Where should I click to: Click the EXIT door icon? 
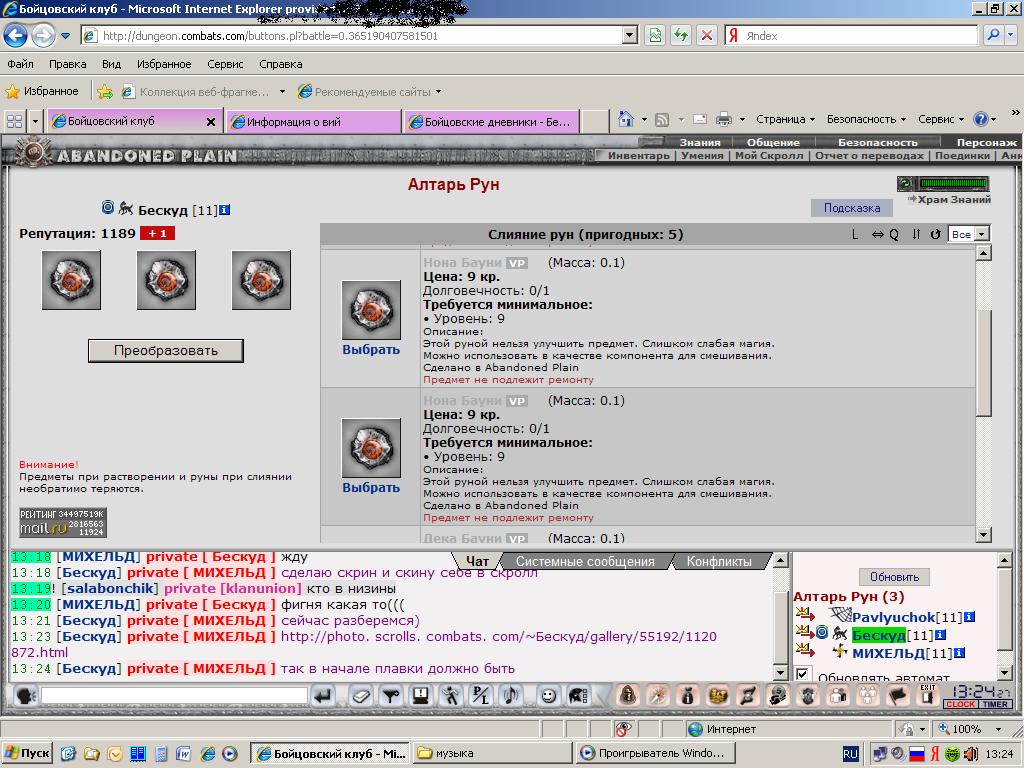[x=927, y=696]
